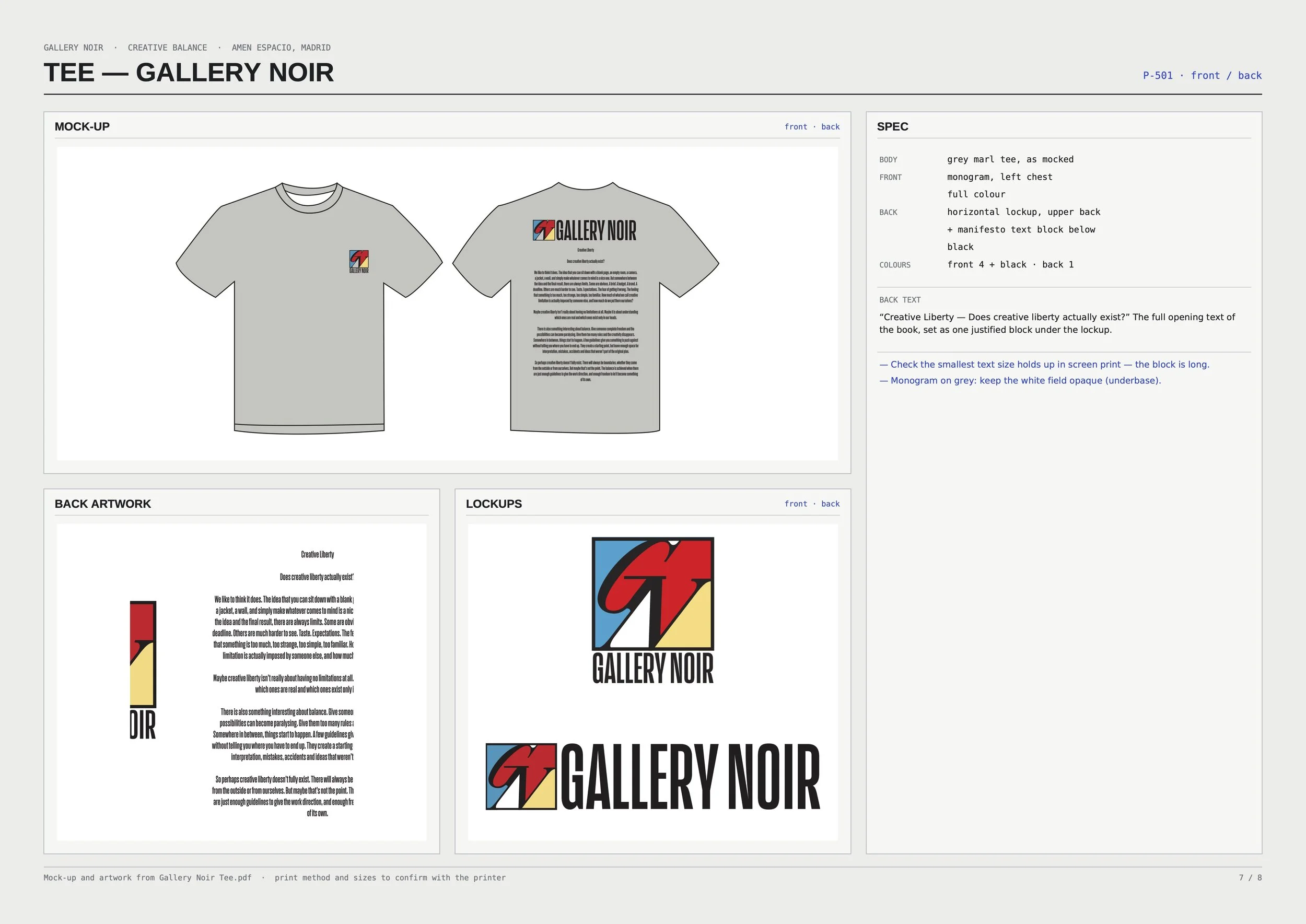Click 'GALLERY NOIR' in the top breadcrumb
The height and width of the screenshot is (924, 1306).
(74, 48)
